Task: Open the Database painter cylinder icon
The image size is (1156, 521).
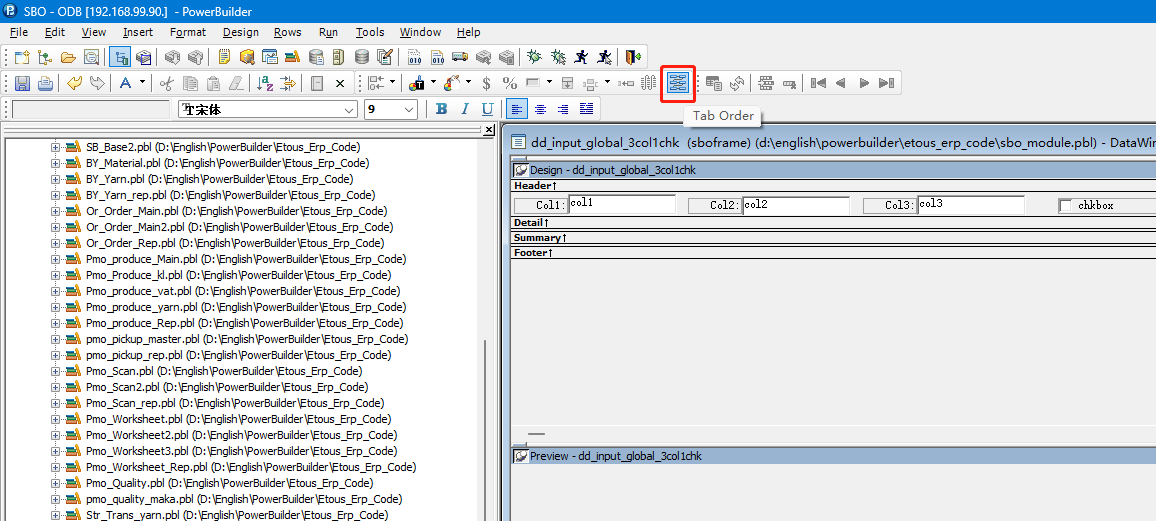Action: pos(362,57)
